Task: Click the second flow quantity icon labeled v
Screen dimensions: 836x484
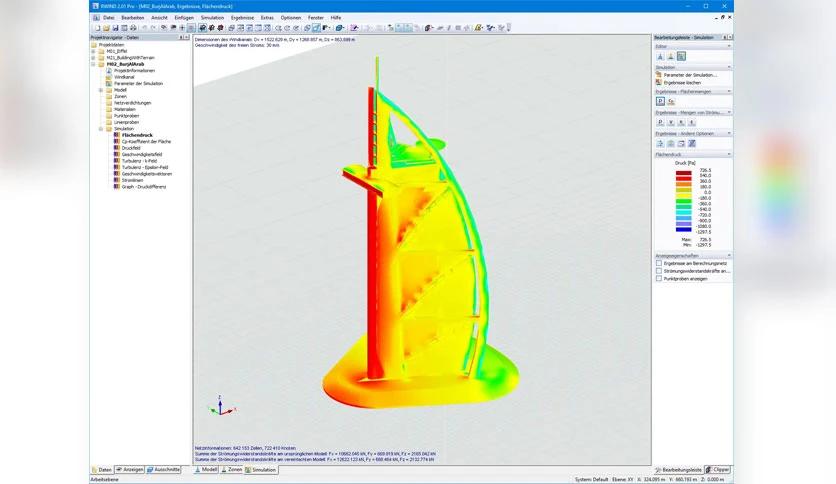Action: pyautogui.click(x=671, y=123)
